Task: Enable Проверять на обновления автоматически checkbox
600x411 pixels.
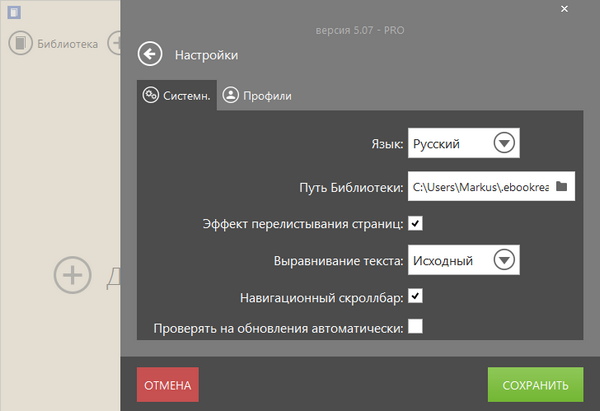Action: [415, 326]
